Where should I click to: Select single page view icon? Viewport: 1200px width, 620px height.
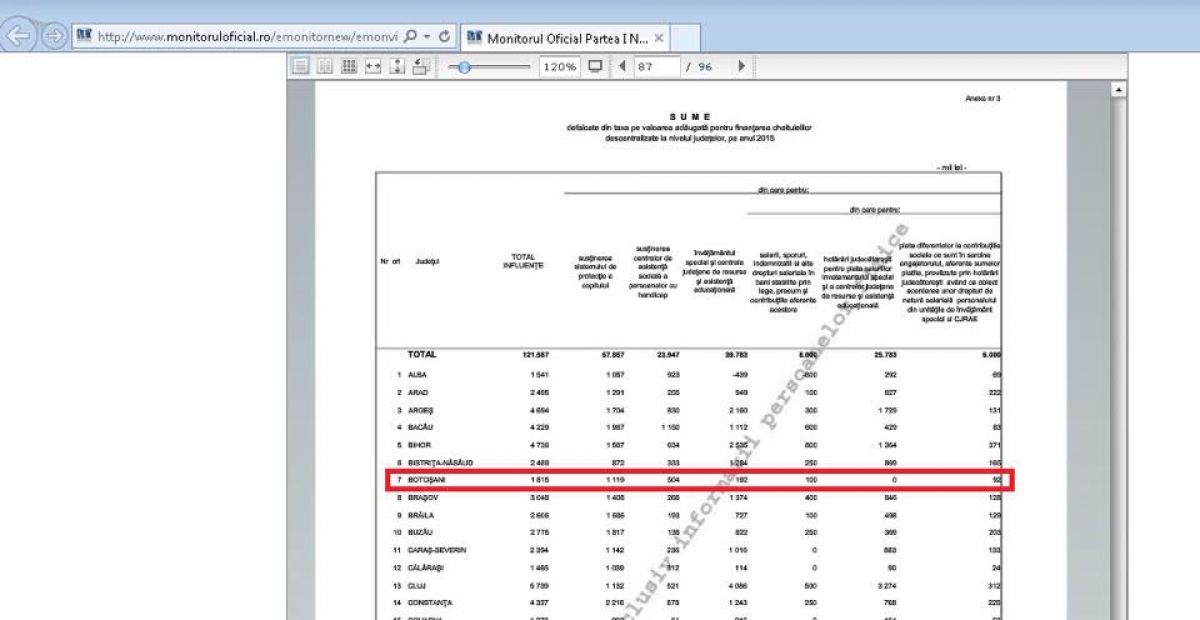coord(300,66)
